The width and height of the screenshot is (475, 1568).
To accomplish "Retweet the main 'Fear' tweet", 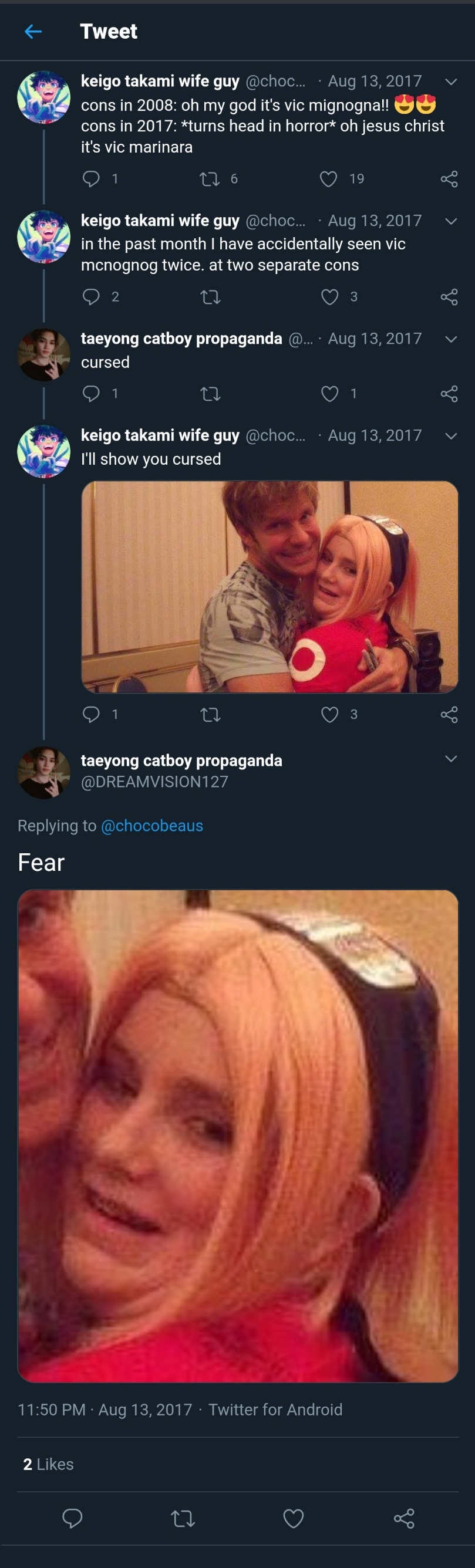I will point(183,1519).
